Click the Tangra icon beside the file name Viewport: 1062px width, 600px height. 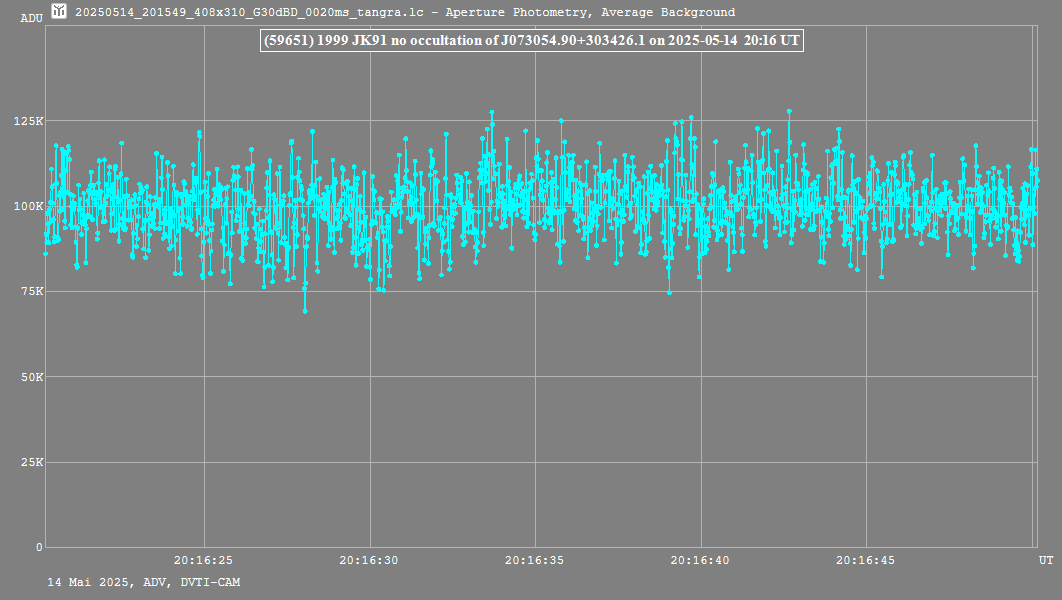pyautogui.click(x=60, y=12)
